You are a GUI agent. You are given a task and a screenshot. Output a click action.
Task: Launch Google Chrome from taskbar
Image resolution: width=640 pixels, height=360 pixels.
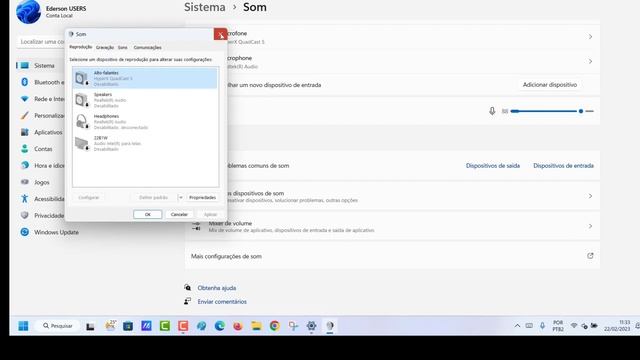point(275,326)
